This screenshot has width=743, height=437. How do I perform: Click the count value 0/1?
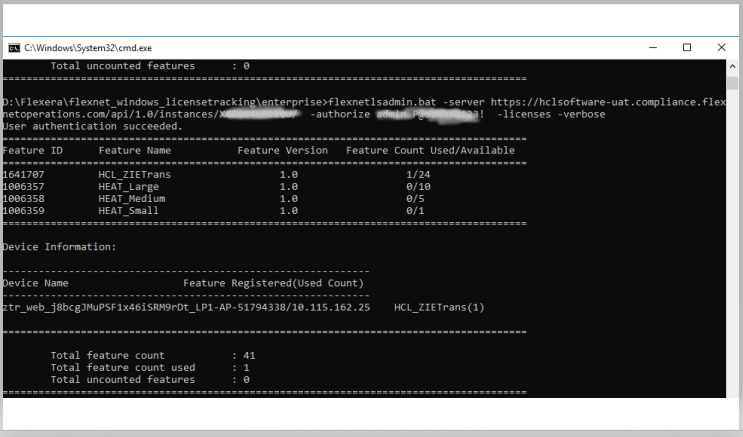click(x=415, y=210)
